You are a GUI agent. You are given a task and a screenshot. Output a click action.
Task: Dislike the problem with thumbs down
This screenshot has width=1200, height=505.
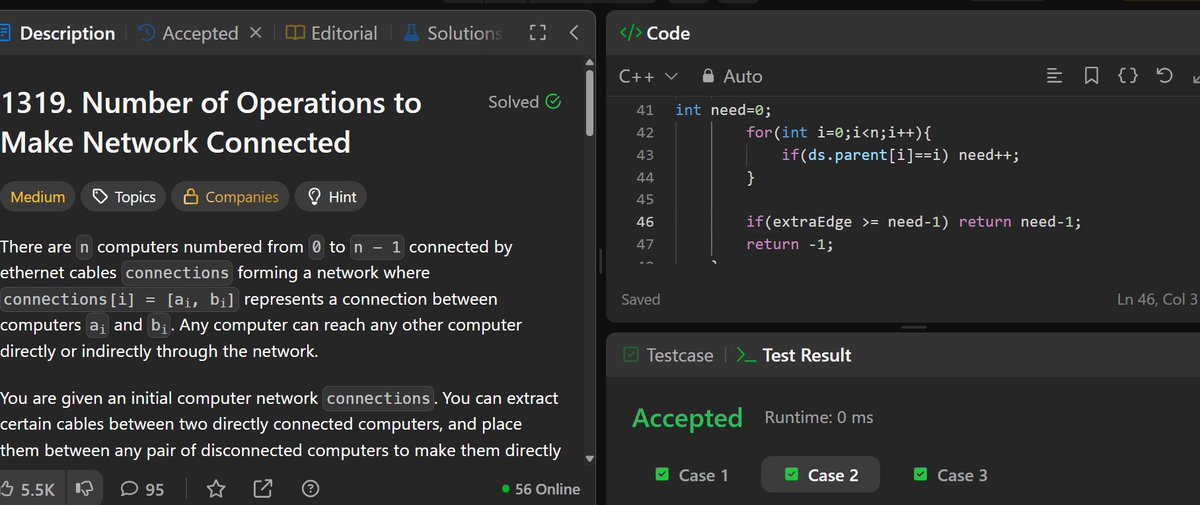pyautogui.click(x=85, y=489)
